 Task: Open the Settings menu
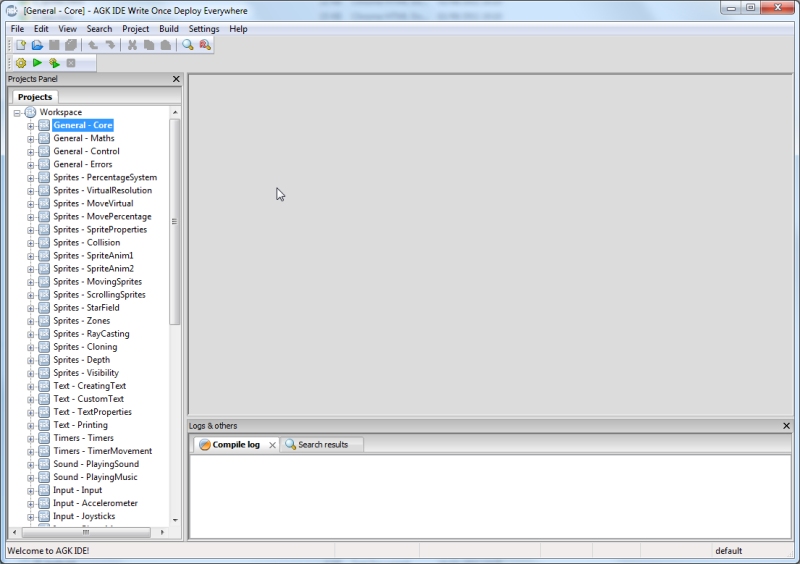pyautogui.click(x=204, y=29)
